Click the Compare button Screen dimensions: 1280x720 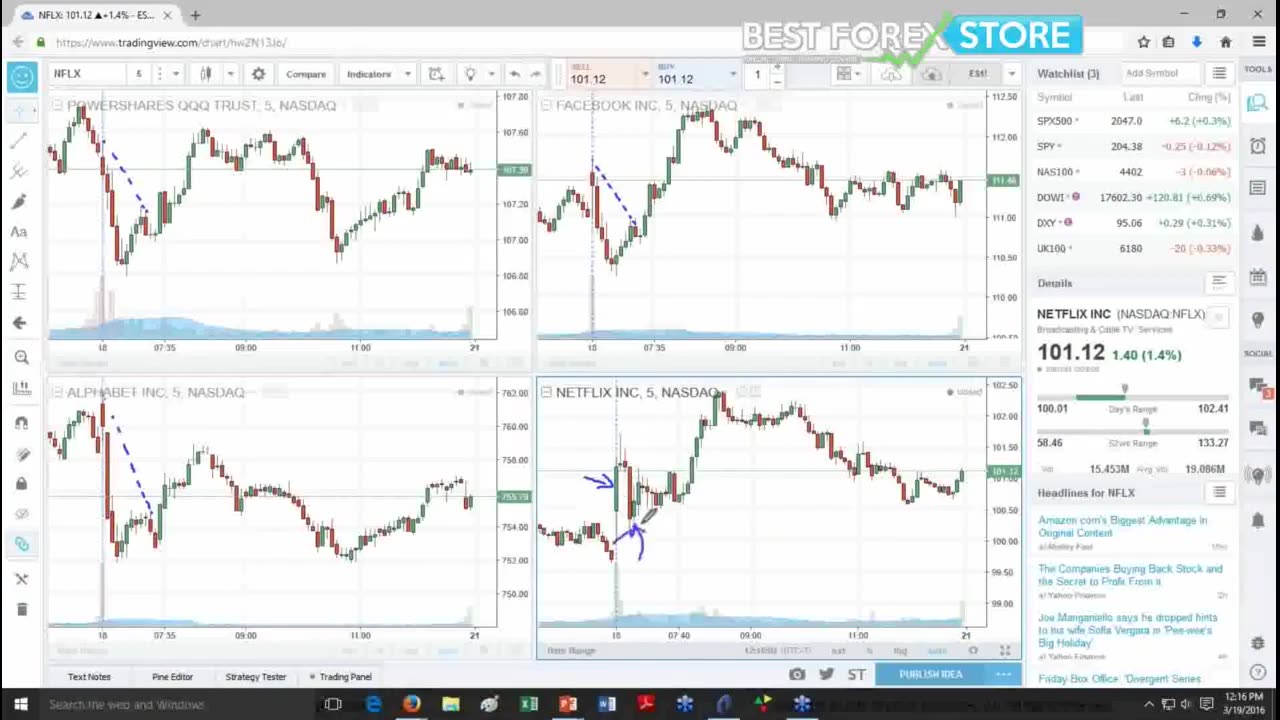[x=306, y=74]
